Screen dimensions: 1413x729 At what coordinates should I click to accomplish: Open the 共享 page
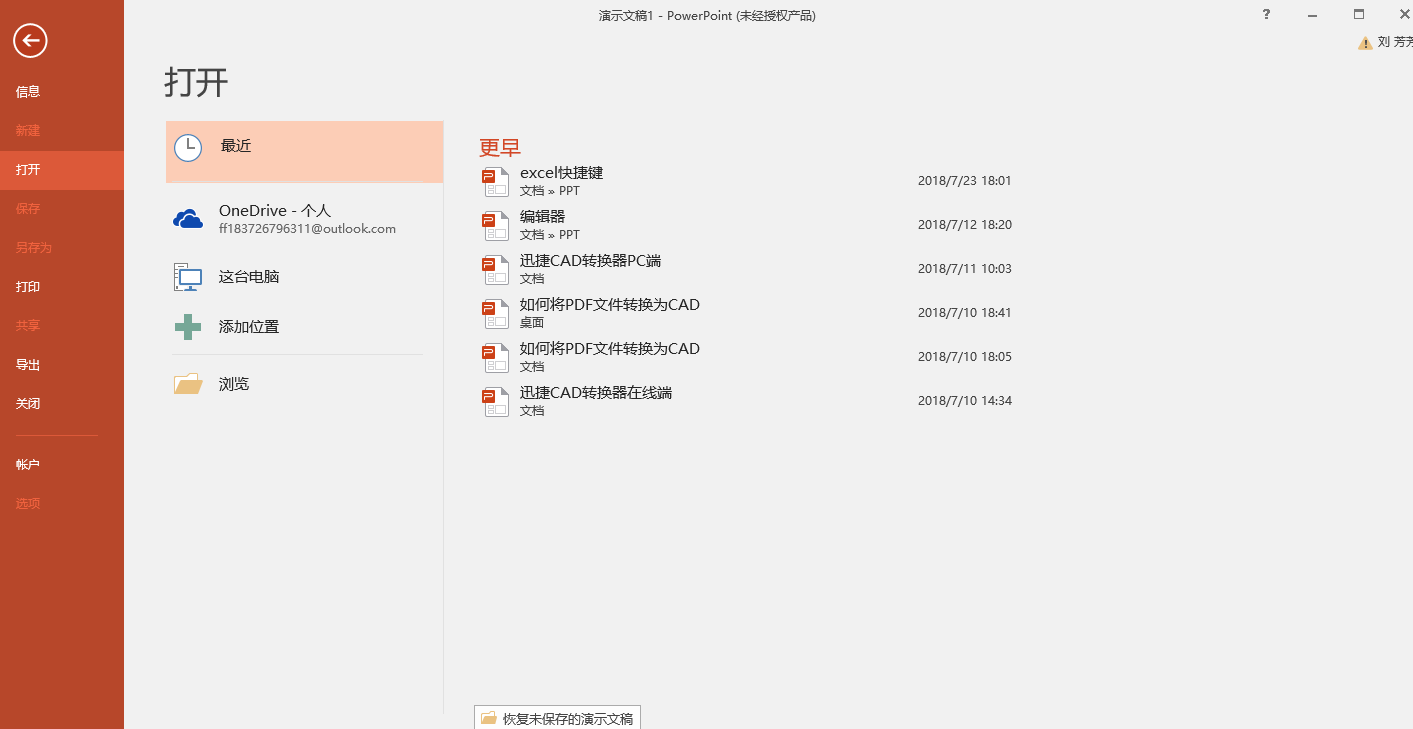pos(62,326)
